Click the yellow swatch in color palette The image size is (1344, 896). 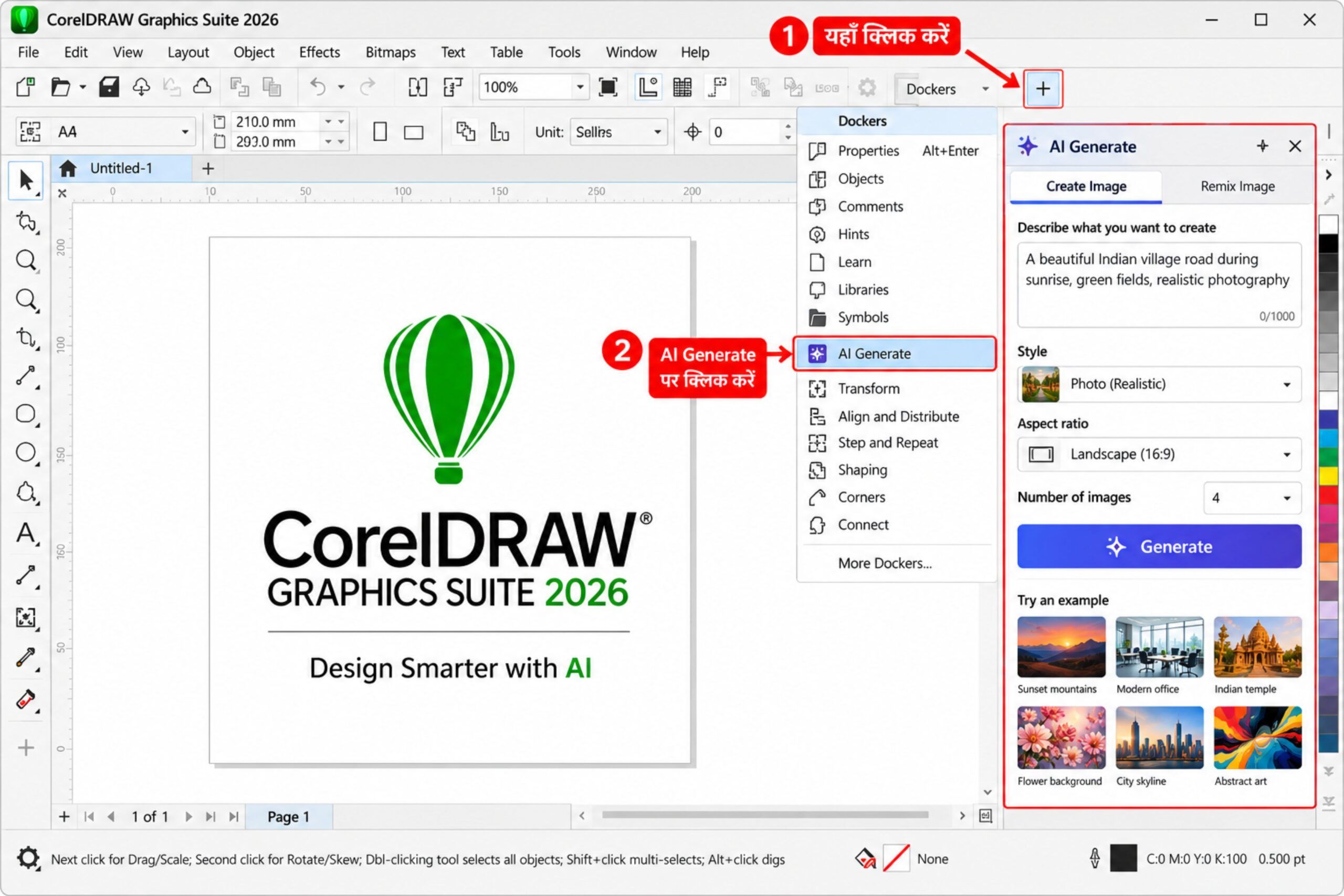(1329, 476)
